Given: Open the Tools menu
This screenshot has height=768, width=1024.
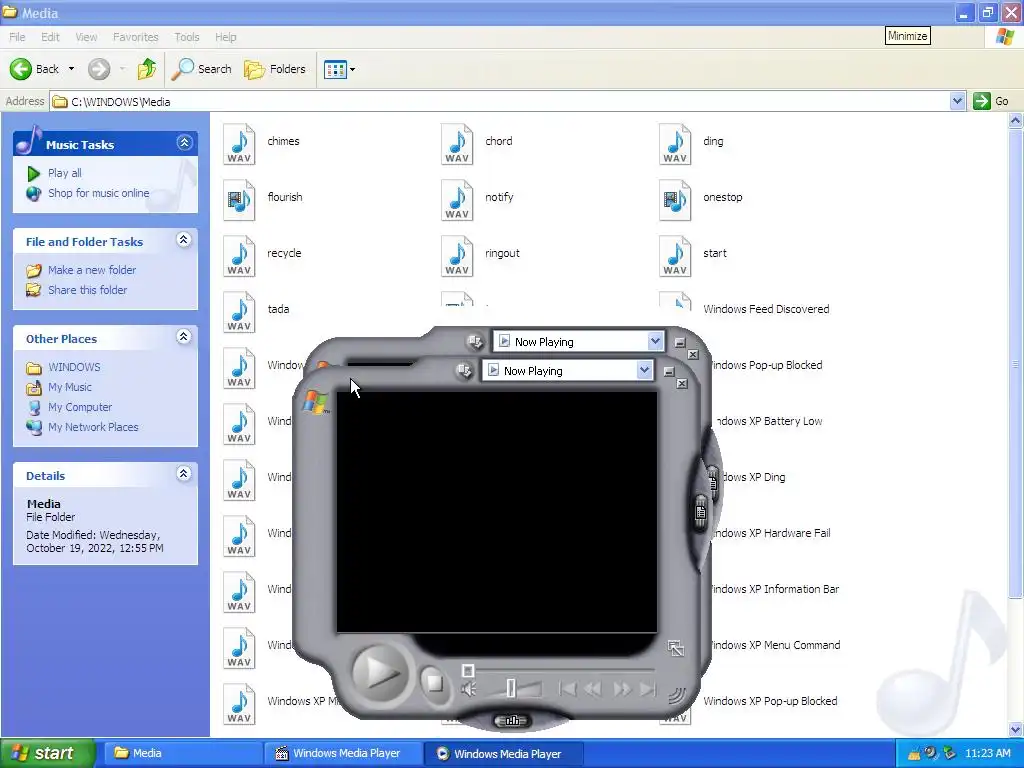Looking at the screenshot, I should (187, 37).
